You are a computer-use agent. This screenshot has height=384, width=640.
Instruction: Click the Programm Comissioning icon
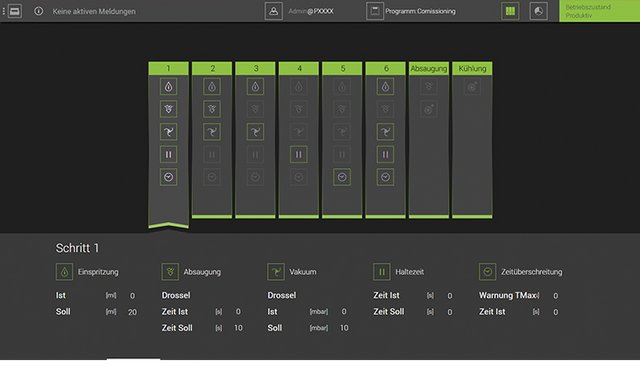(x=375, y=11)
